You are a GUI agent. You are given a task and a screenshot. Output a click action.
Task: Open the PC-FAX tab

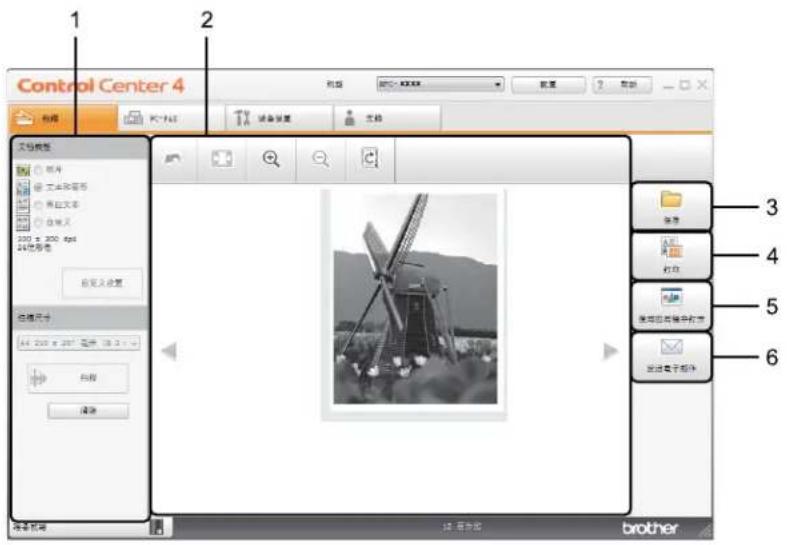coord(170,118)
